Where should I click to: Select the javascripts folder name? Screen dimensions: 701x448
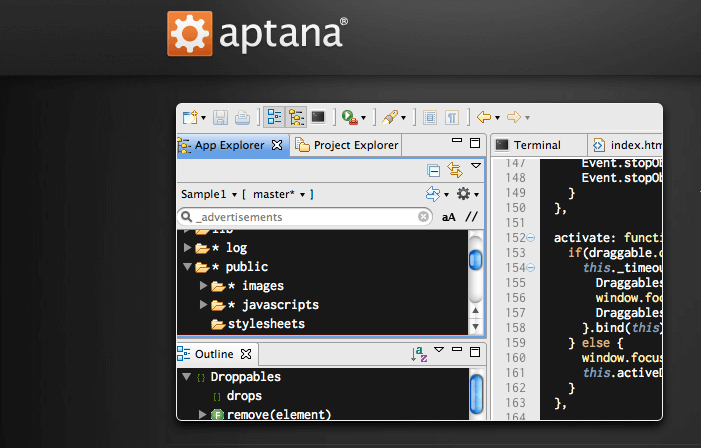pos(280,305)
